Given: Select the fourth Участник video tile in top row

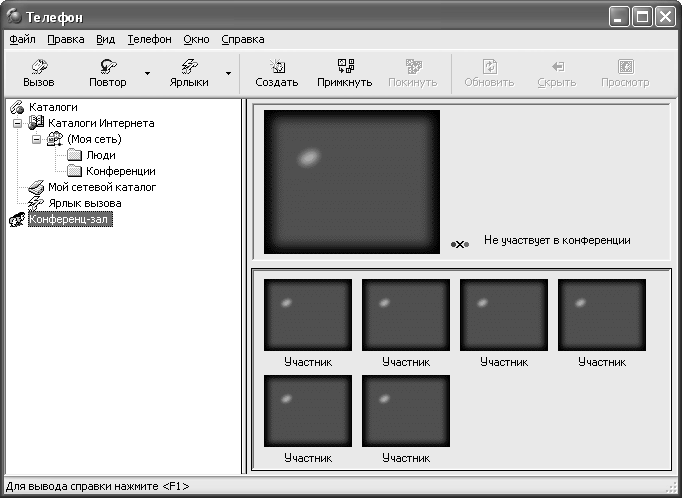Looking at the screenshot, I should pyautogui.click(x=602, y=315).
